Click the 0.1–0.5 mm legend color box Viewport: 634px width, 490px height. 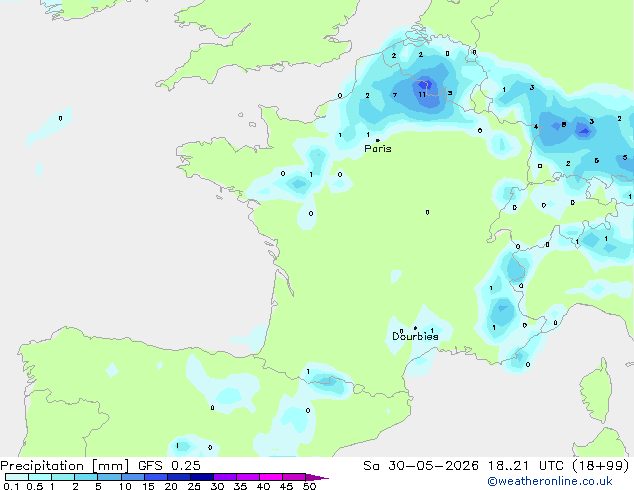(17, 477)
